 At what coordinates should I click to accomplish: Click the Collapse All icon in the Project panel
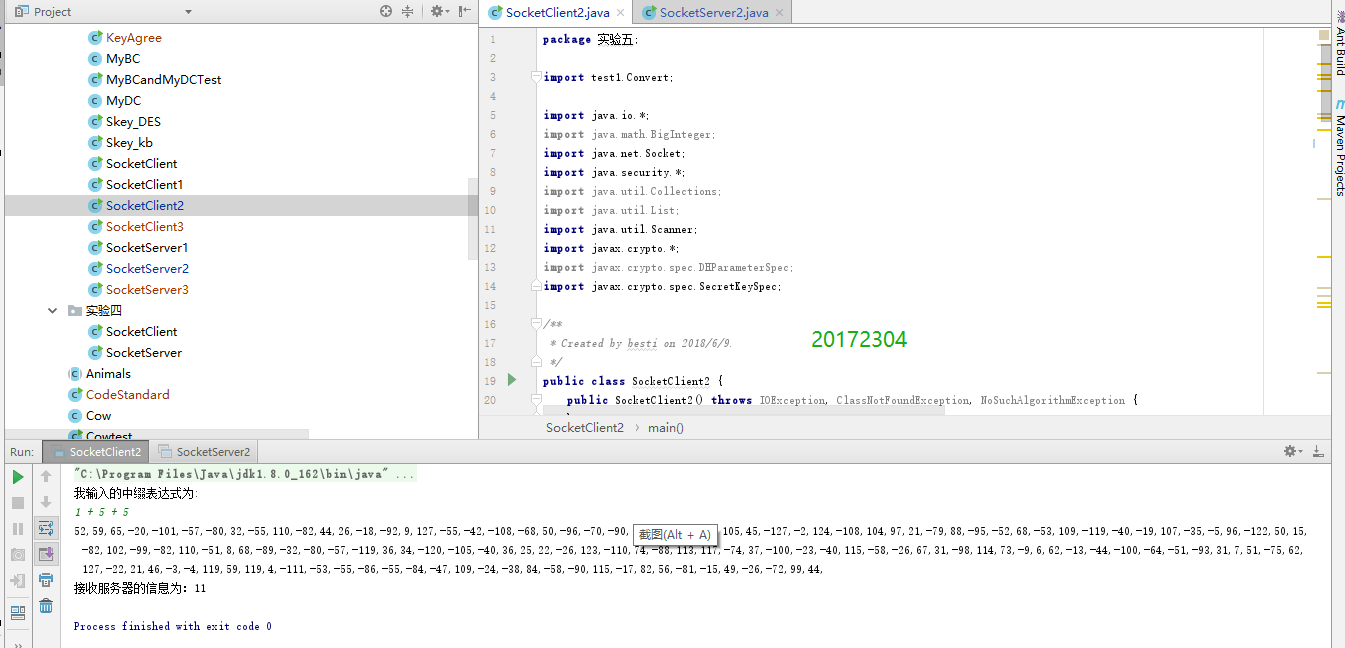click(407, 11)
